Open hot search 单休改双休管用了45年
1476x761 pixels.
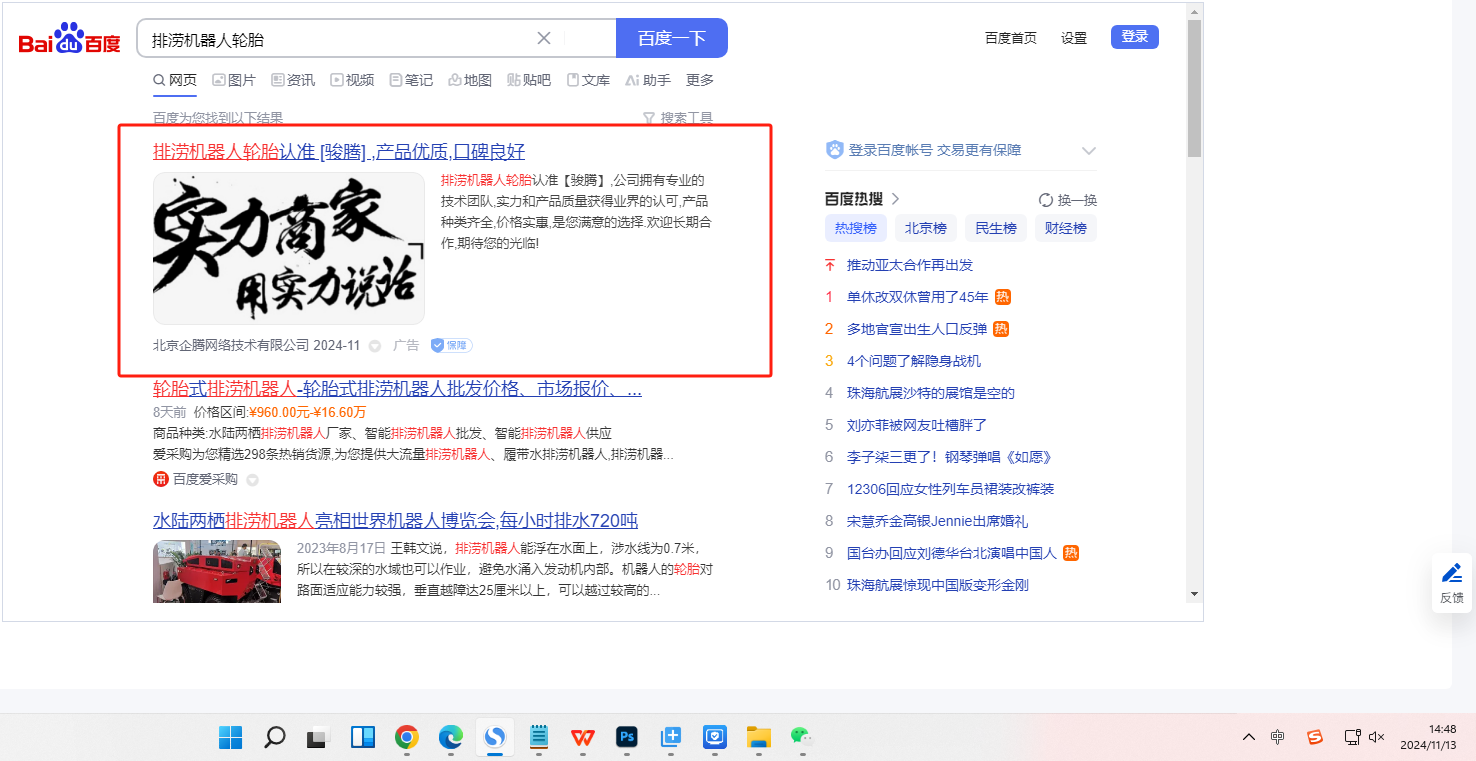point(918,297)
